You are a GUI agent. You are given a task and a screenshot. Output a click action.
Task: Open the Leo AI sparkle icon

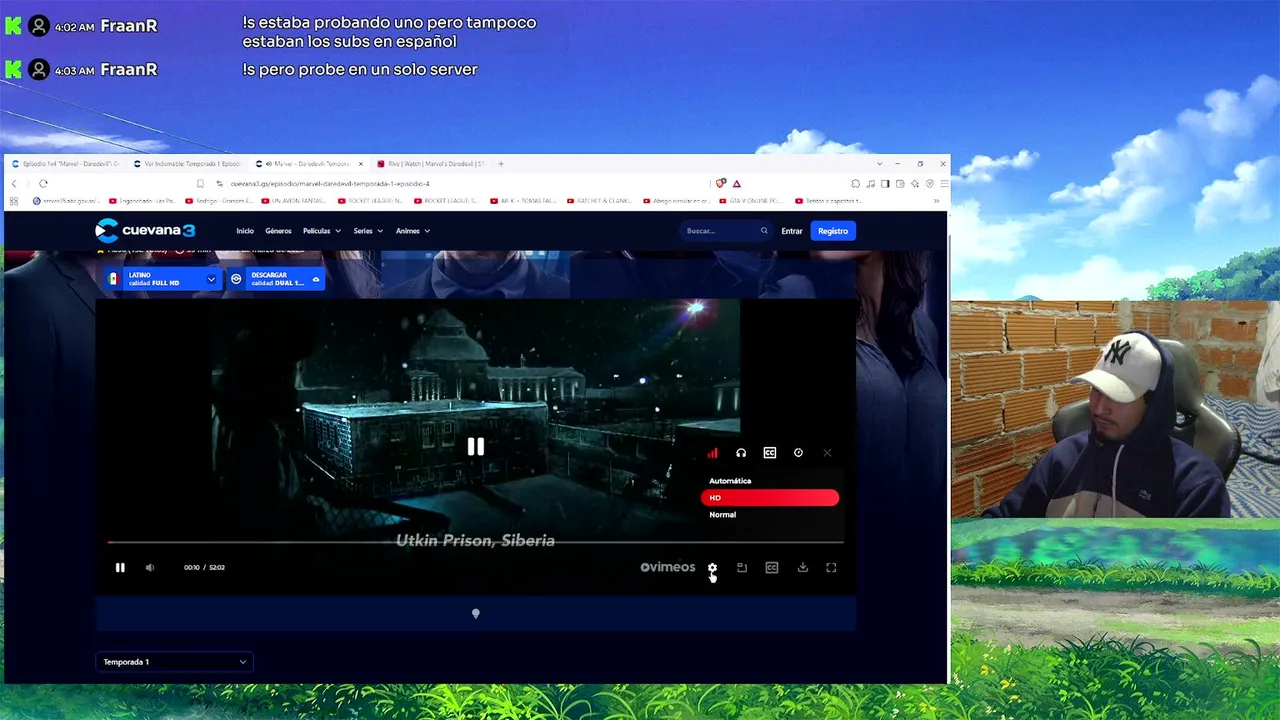tap(915, 183)
